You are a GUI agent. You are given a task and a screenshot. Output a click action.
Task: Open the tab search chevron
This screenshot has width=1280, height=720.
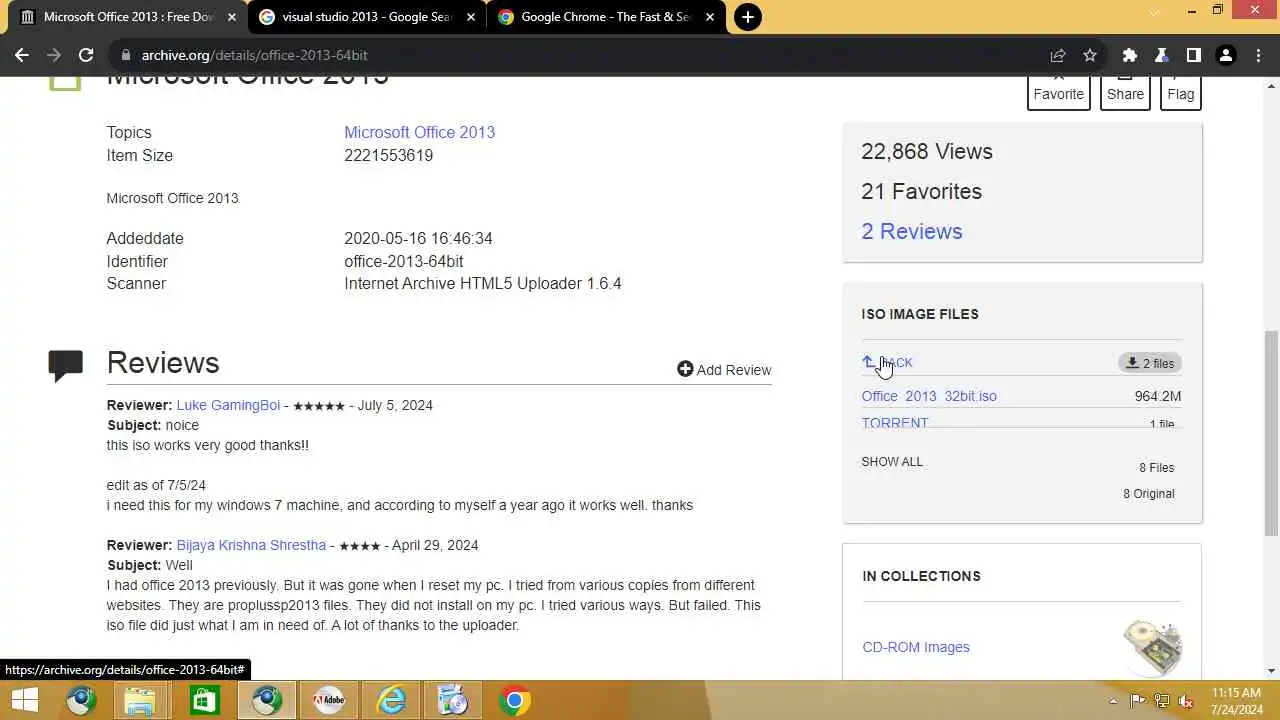(x=1155, y=12)
